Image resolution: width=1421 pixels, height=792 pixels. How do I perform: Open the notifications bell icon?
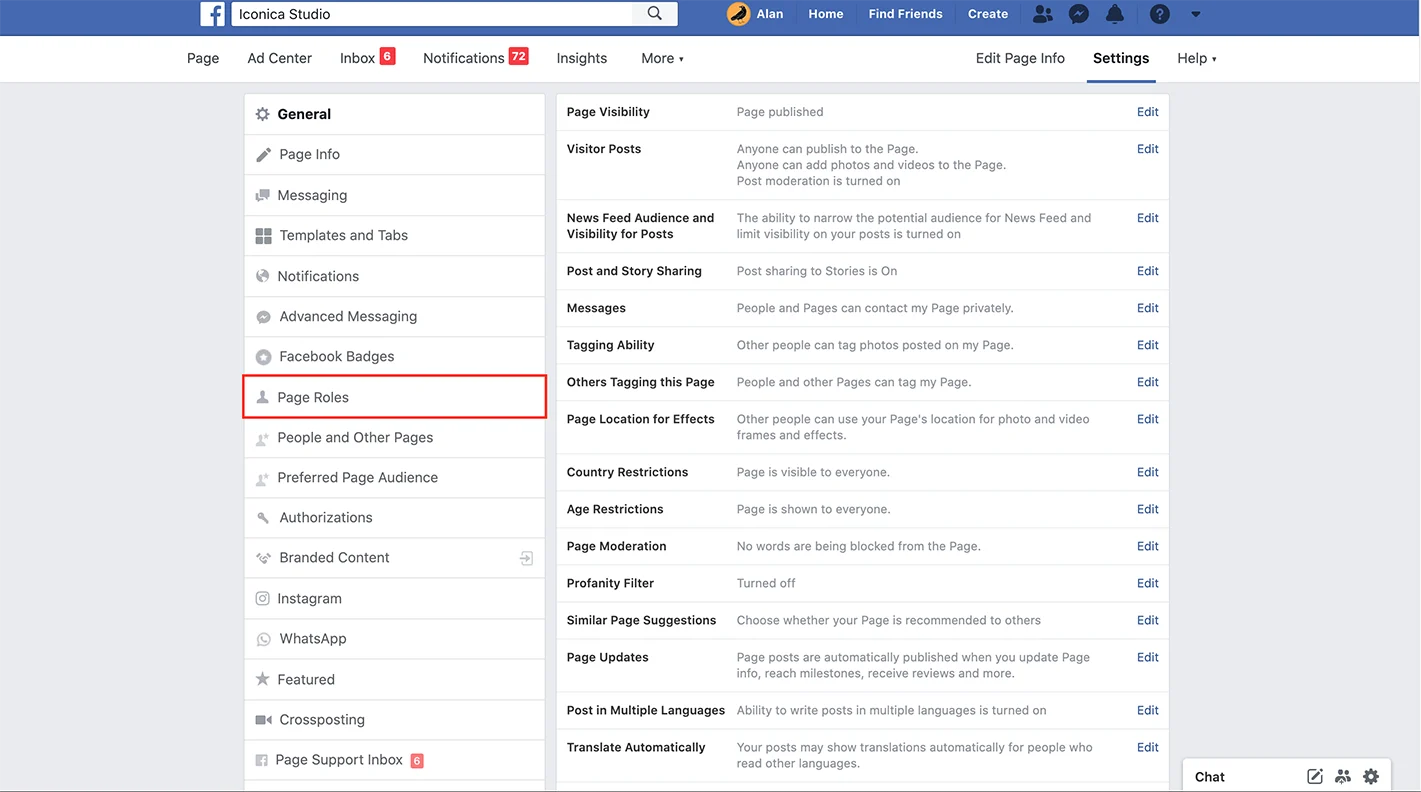pyautogui.click(x=1115, y=14)
